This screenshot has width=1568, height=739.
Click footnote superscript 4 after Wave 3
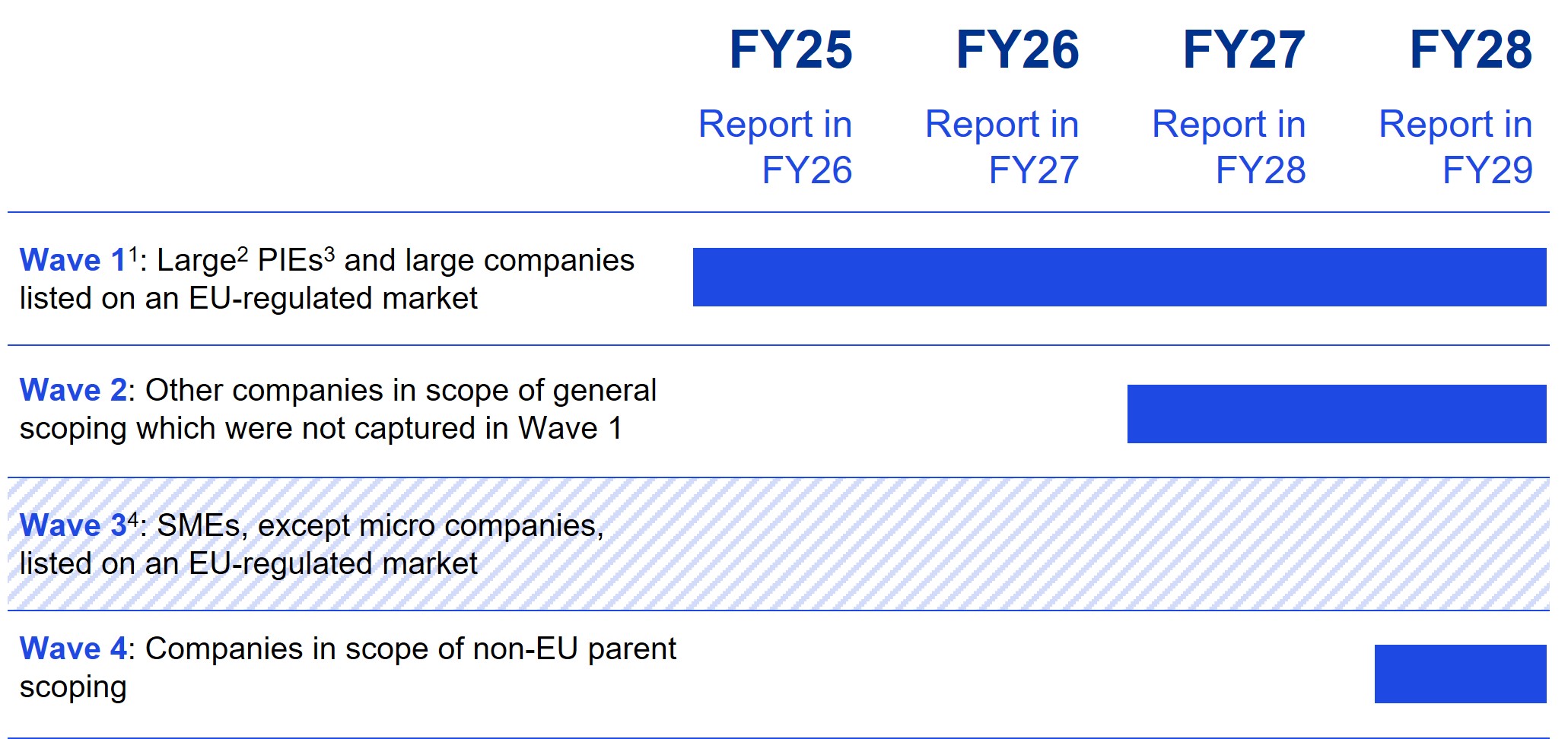point(133,519)
